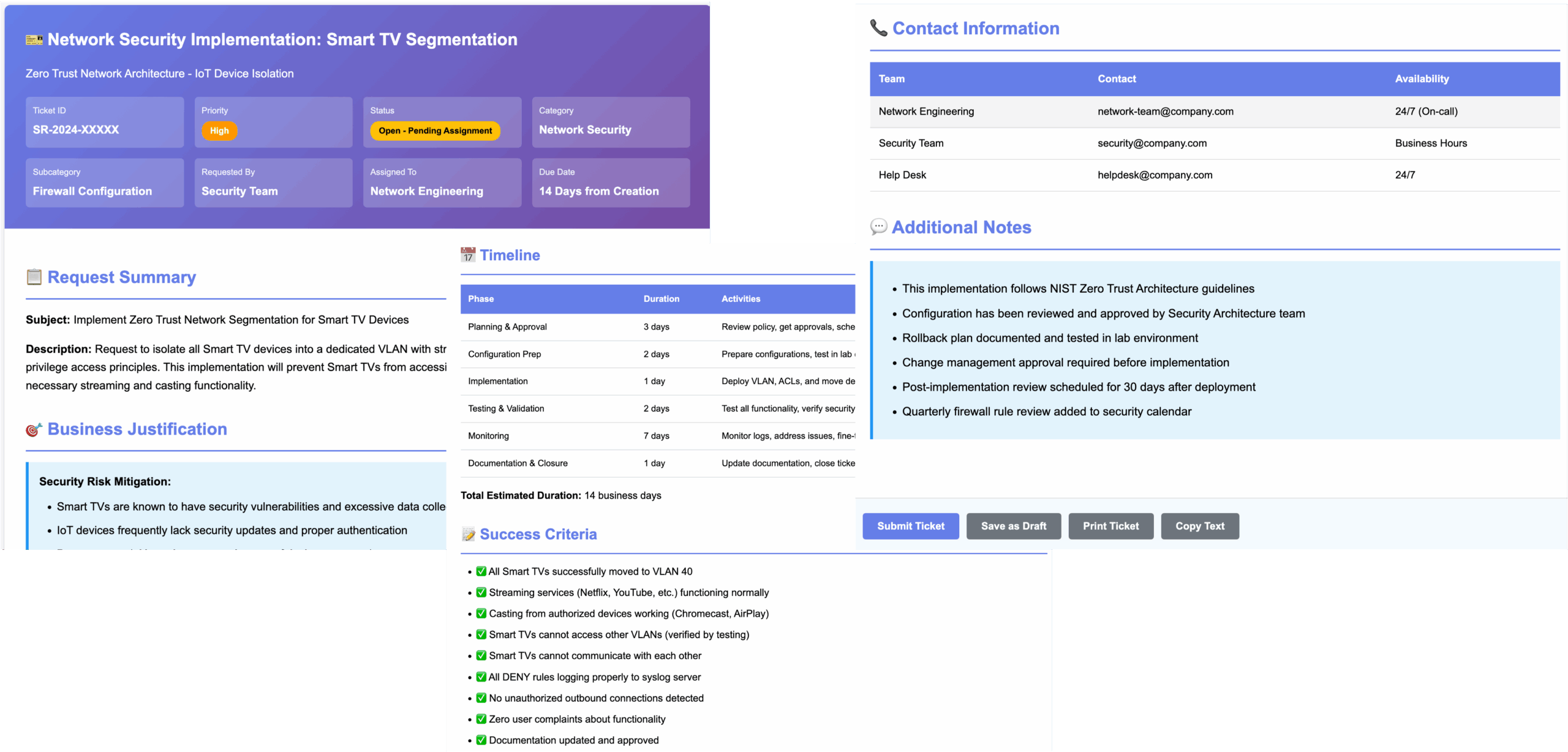
Task: Click the memo icon beside Success Criteria
Action: pos(469,535)
